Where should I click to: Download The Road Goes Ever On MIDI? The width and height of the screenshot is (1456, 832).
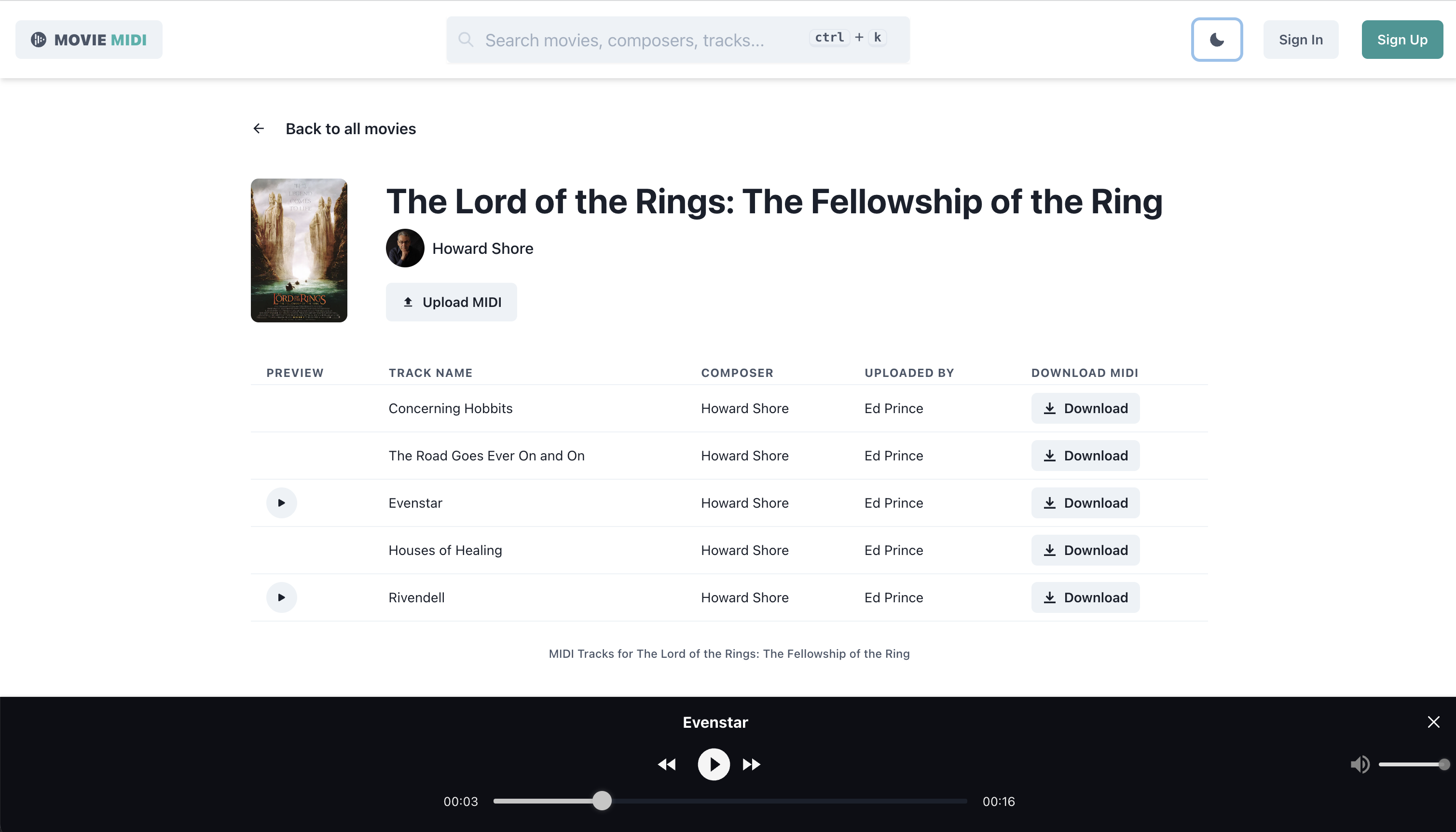(1085, 456)
